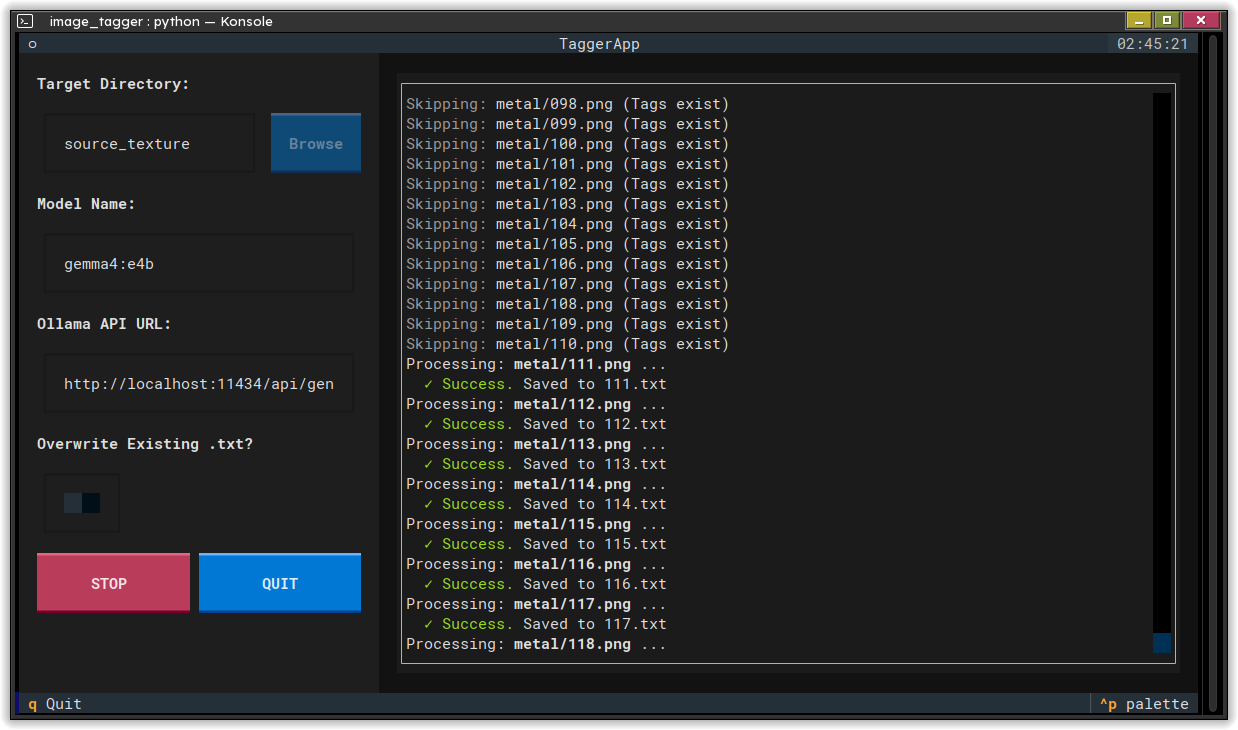This screenshot has height=730, width=1238.
Task: Click 'Success. Saved to 114.txt' line
Action: click(x=545, y=504)
